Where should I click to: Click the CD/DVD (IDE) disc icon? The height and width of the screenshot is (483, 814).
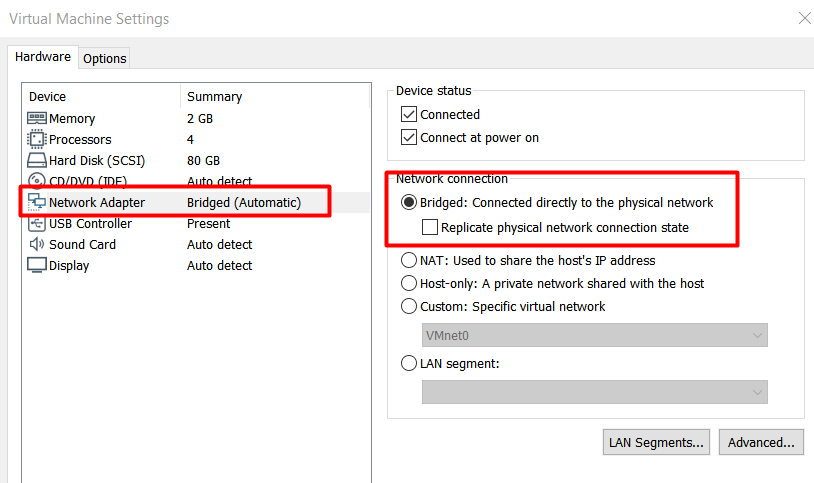click(36, 180)
